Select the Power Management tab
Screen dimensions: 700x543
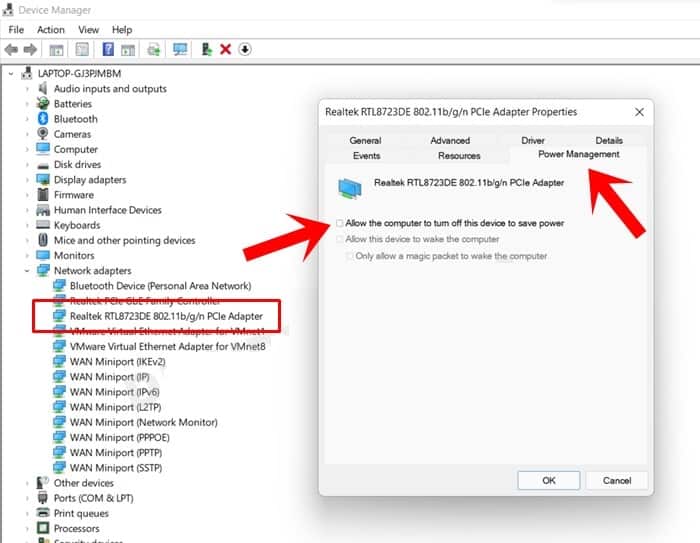tap(579, 154)
